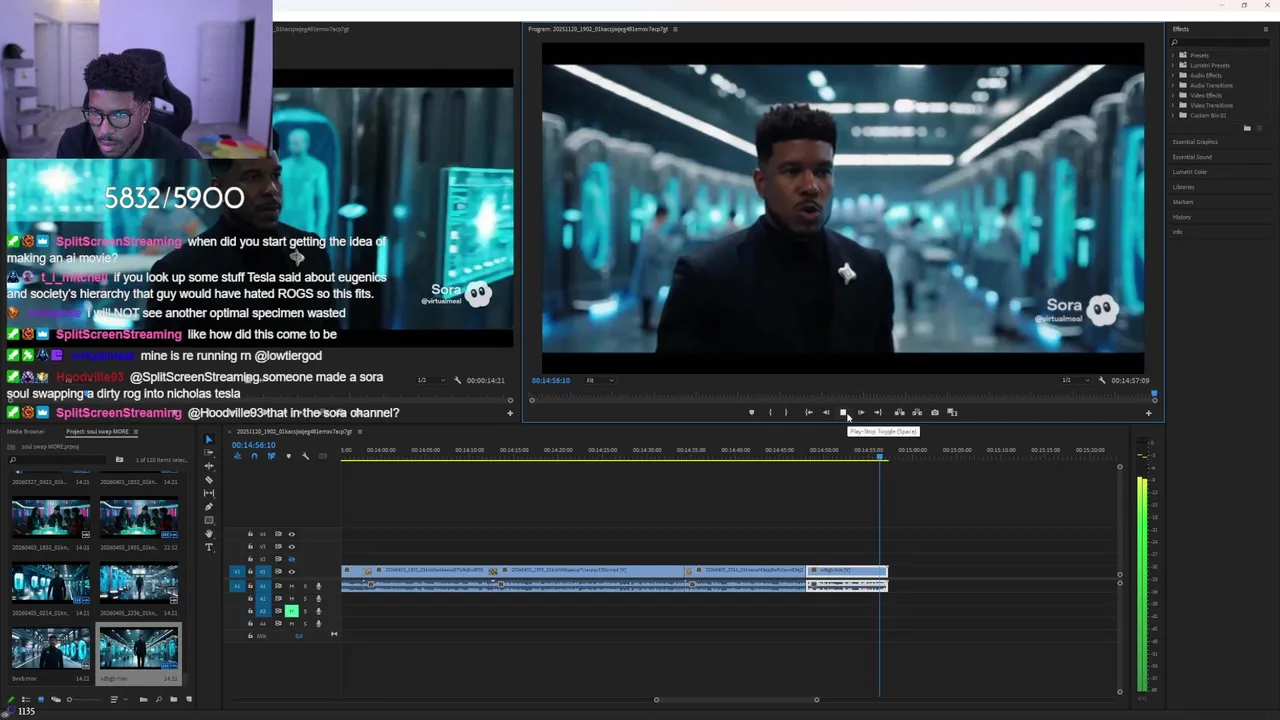1280x720 pixels.
Task: Mute audio track A1
Action: [x=292, y=585]
